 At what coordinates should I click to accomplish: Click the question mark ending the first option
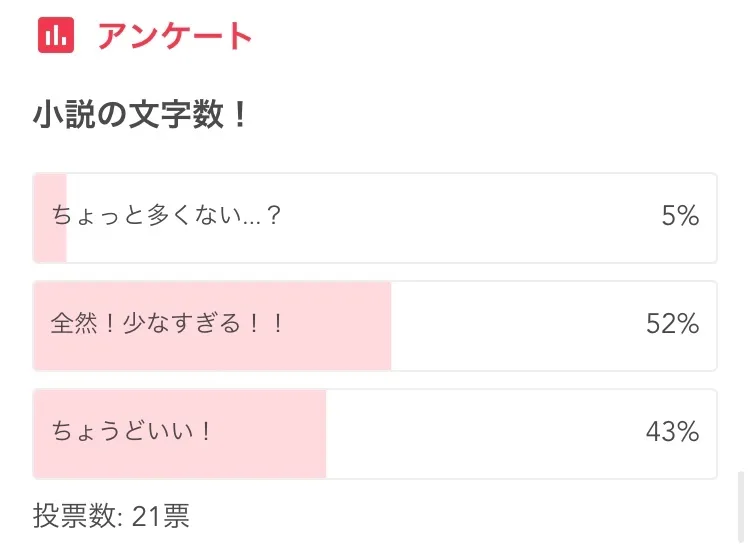(273, 216)
